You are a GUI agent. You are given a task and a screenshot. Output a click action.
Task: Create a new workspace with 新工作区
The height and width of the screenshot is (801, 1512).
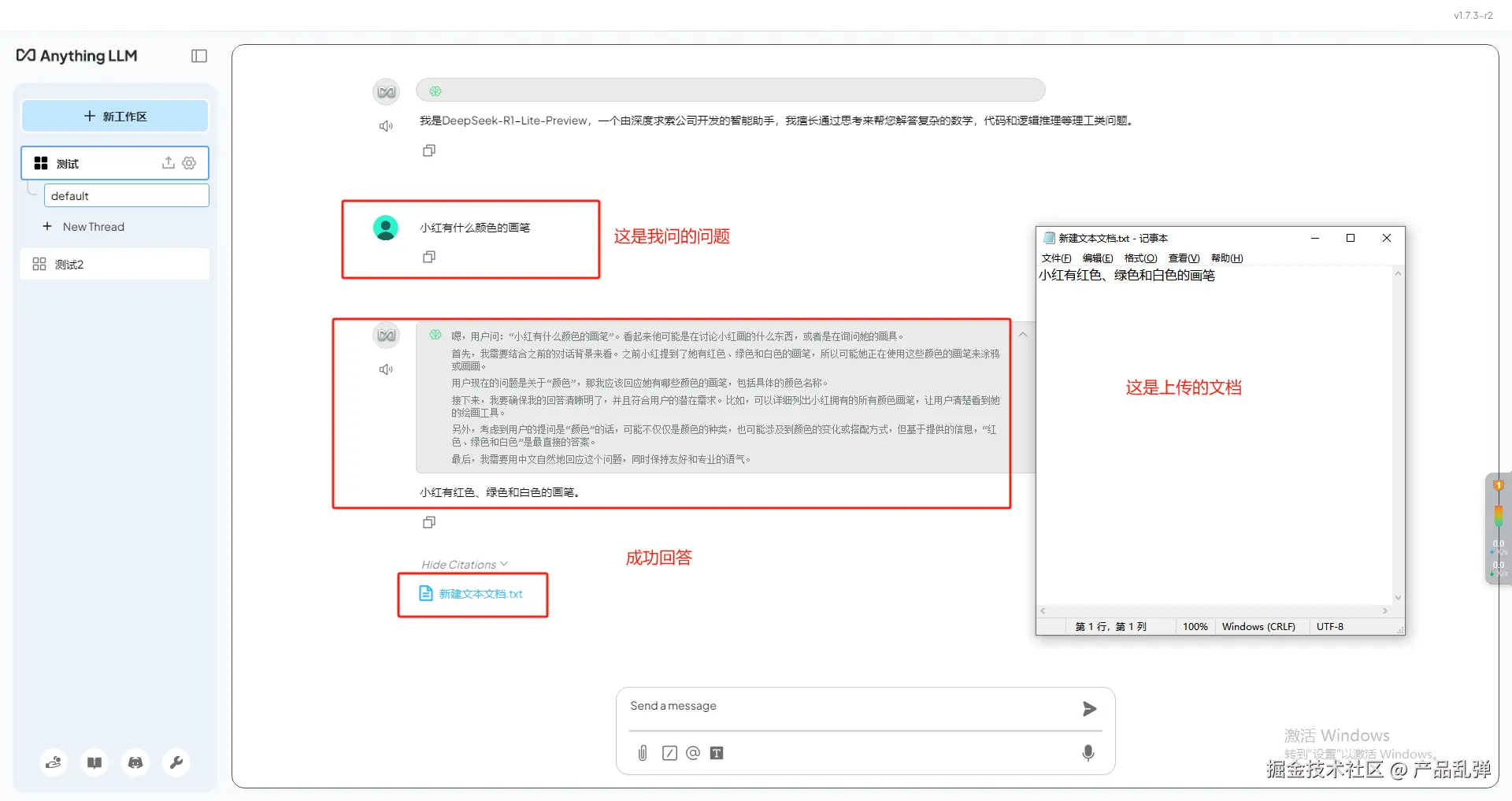(115, 116)
